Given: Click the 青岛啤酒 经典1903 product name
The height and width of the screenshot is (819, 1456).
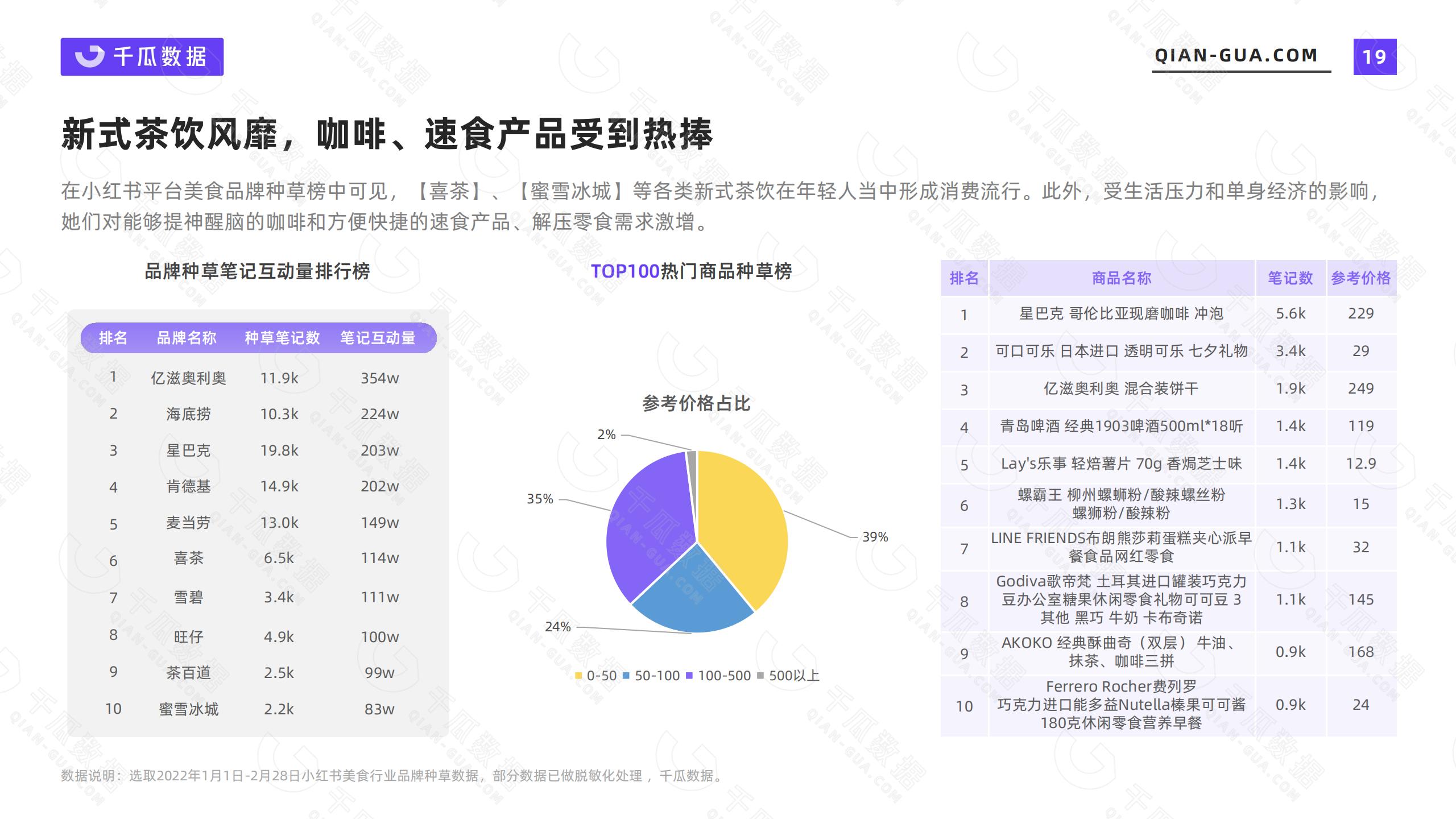Looking at the screenshot, I should (x=1121, y=427).
